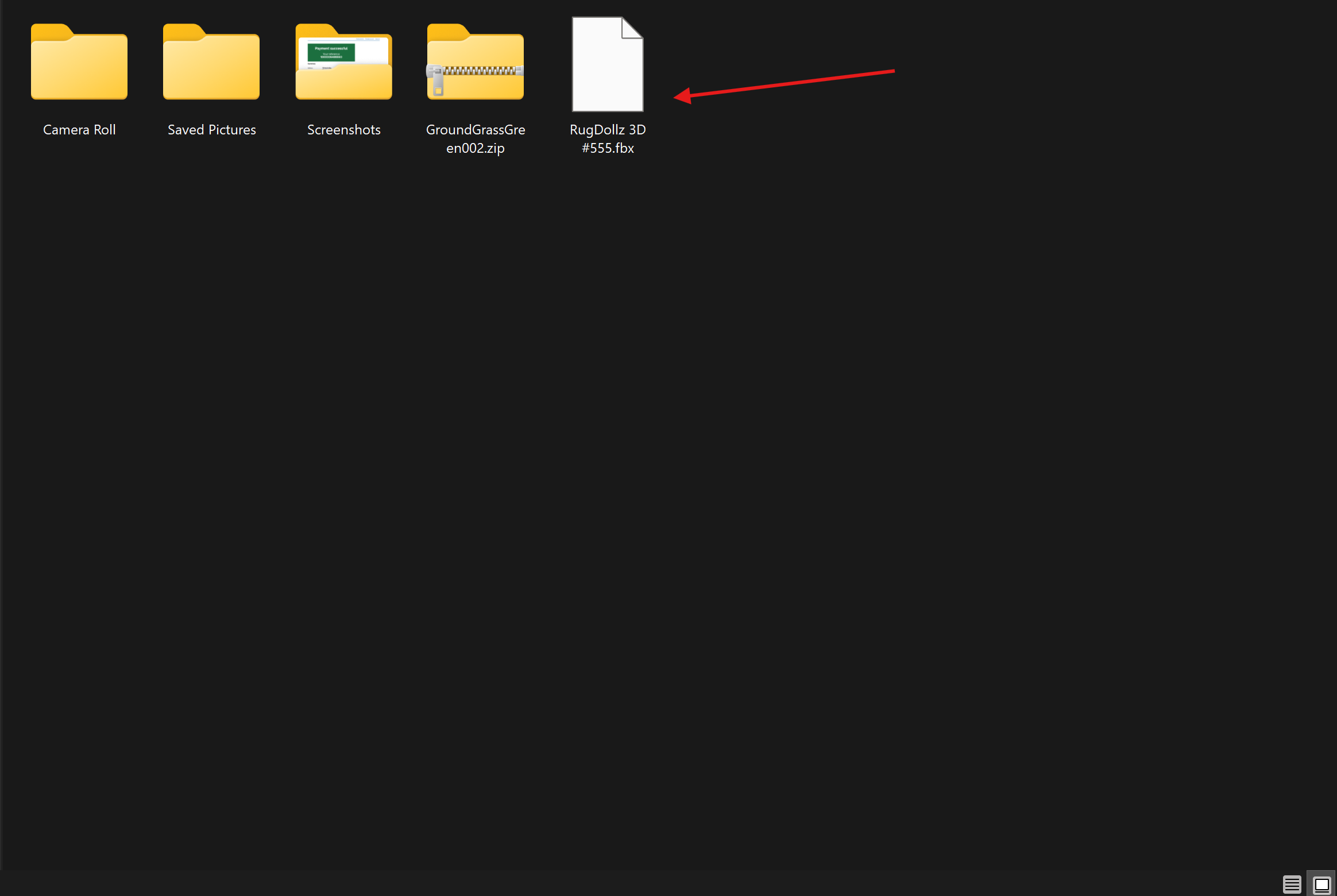Click the "Screenshots" folder name text

tap(343, 130)
